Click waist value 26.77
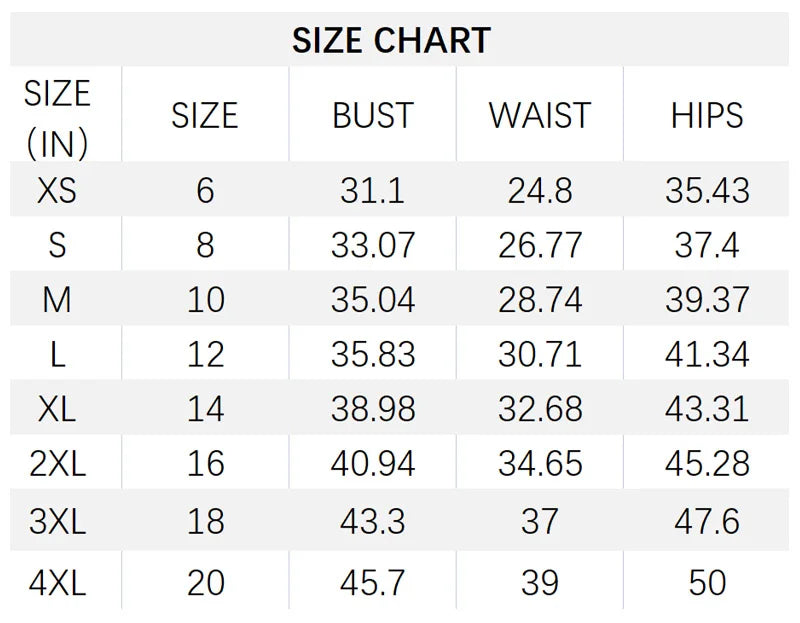Viewport: 800px width, 623px height. point(540,245)
